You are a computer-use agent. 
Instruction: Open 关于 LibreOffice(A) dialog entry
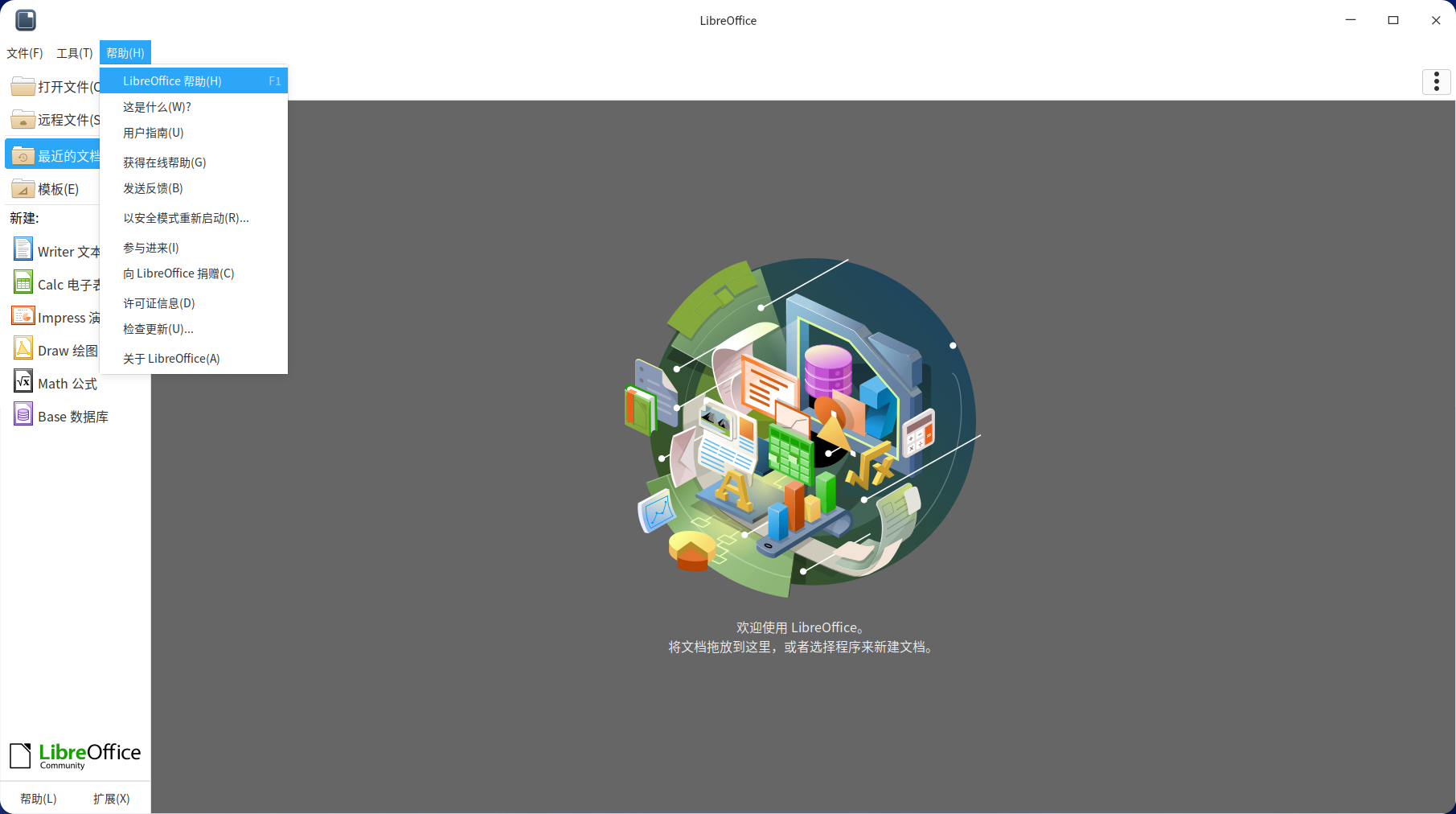click(194, 359)
